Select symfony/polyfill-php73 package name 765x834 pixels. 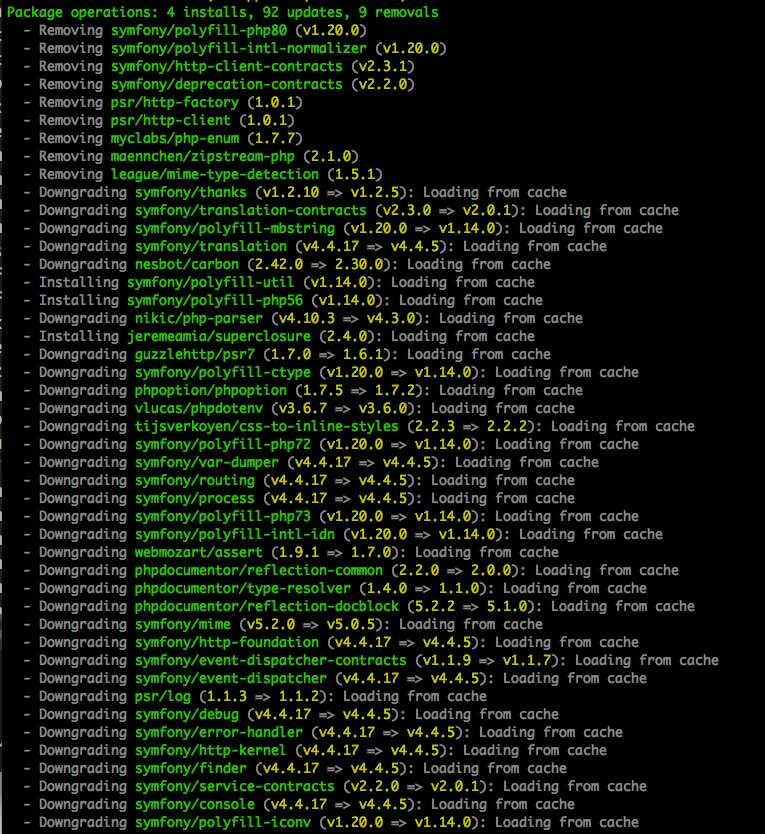click(x=222, y=516)
